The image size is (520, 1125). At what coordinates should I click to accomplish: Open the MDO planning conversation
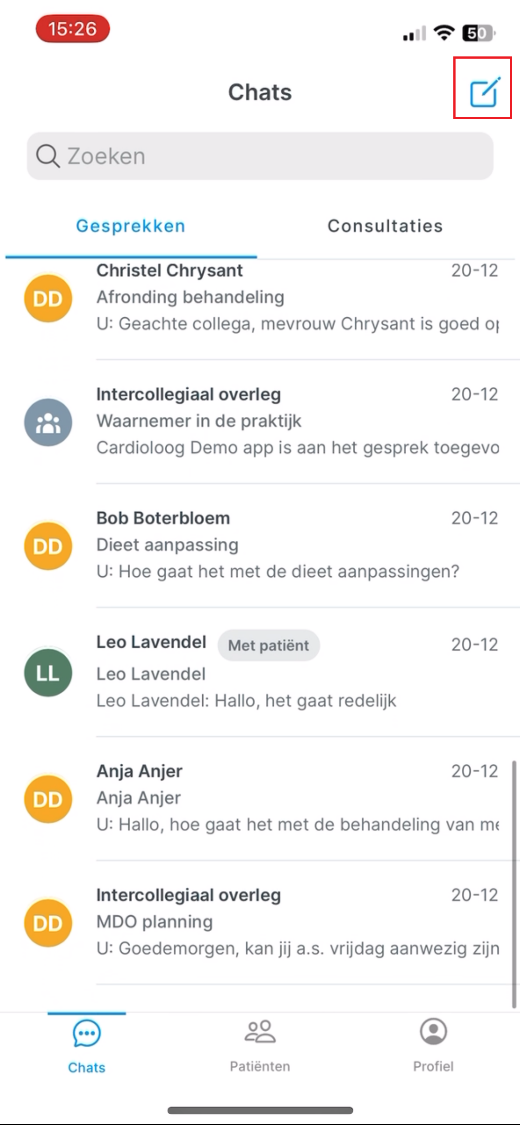(260, 922)
